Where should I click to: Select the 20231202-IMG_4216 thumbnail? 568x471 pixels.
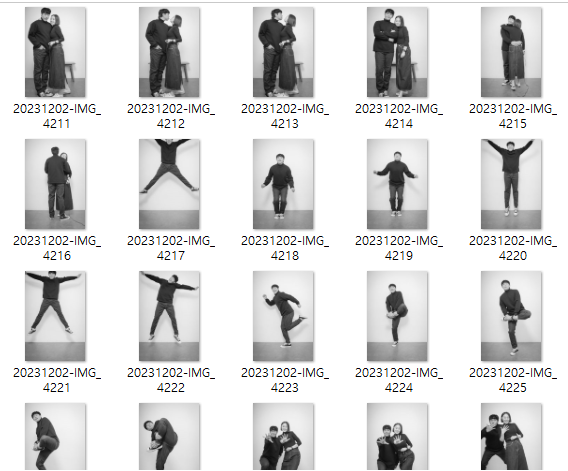coord(55,184)
